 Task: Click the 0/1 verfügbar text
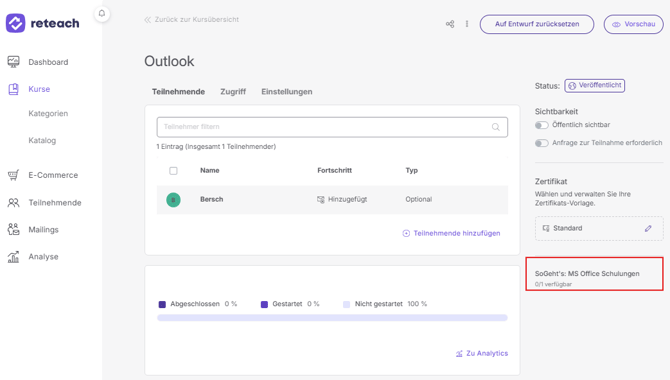tap(553, 284)
